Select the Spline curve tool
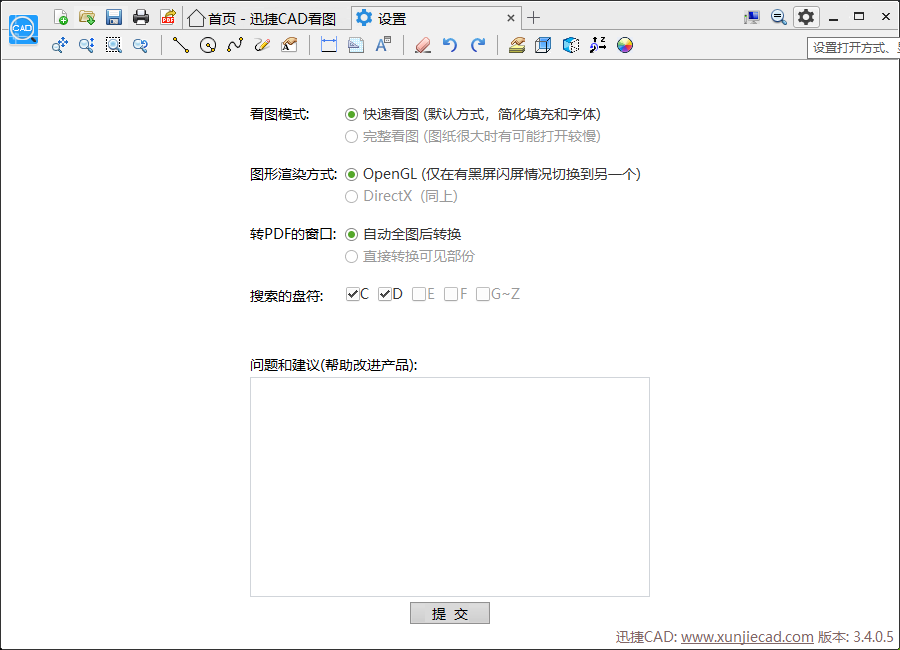 point(235,45)
